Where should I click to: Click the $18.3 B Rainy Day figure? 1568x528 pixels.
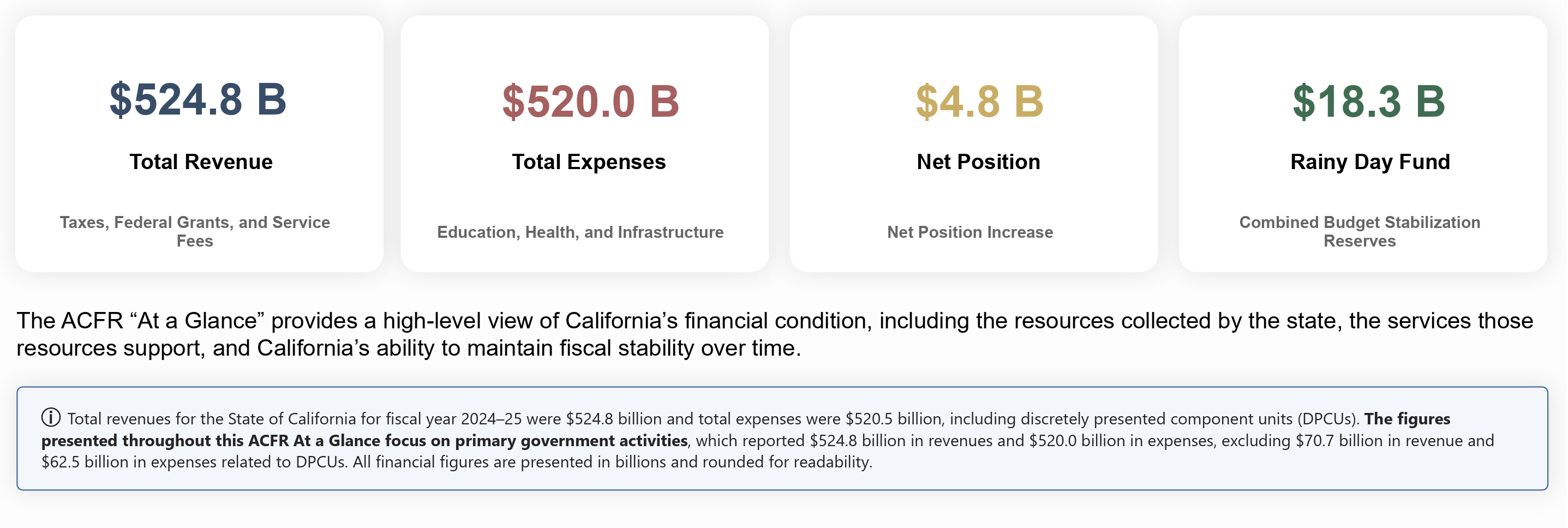(x=1369, y=101)
